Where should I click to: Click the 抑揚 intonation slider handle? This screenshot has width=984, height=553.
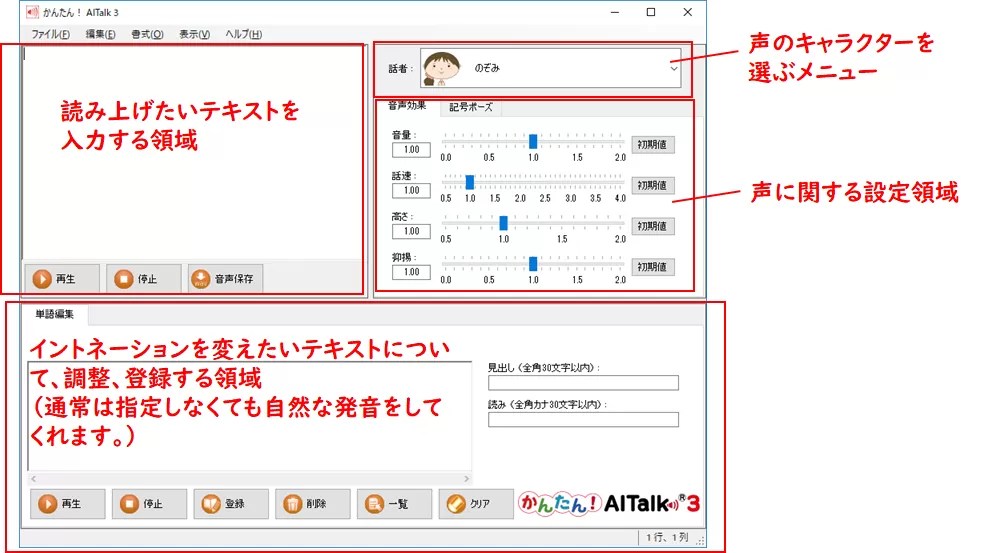click(x=533, y=264)
